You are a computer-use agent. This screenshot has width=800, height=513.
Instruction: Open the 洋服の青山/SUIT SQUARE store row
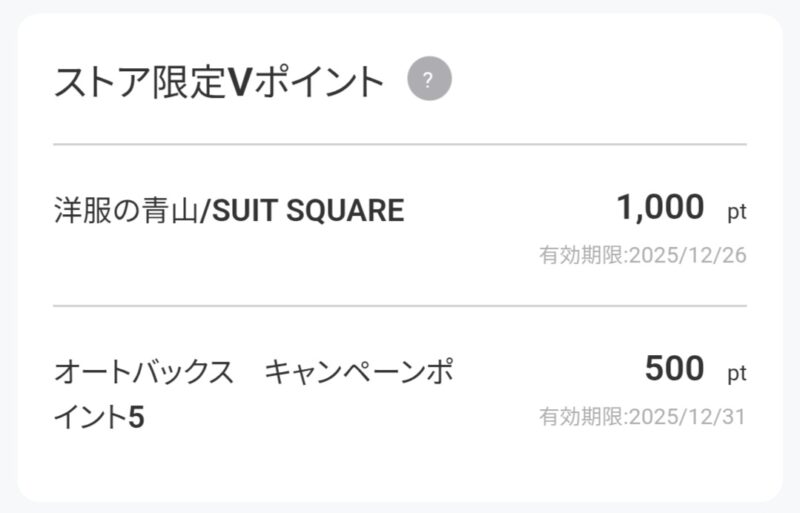click(x=400, y=226)
